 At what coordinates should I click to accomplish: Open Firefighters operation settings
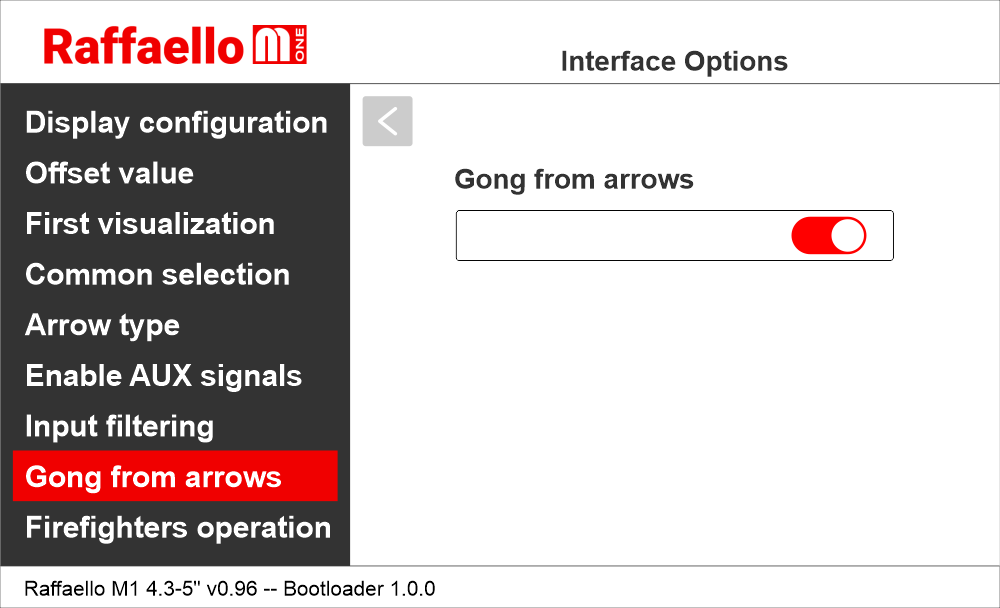click(178, 528)
